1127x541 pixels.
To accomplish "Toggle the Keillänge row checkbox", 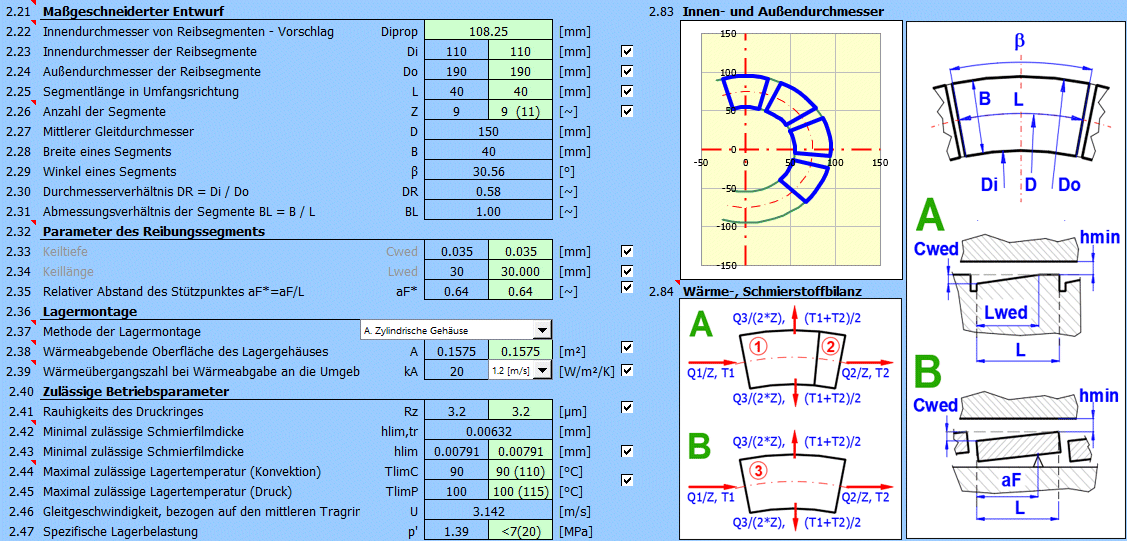I will [x=627, y=271].
